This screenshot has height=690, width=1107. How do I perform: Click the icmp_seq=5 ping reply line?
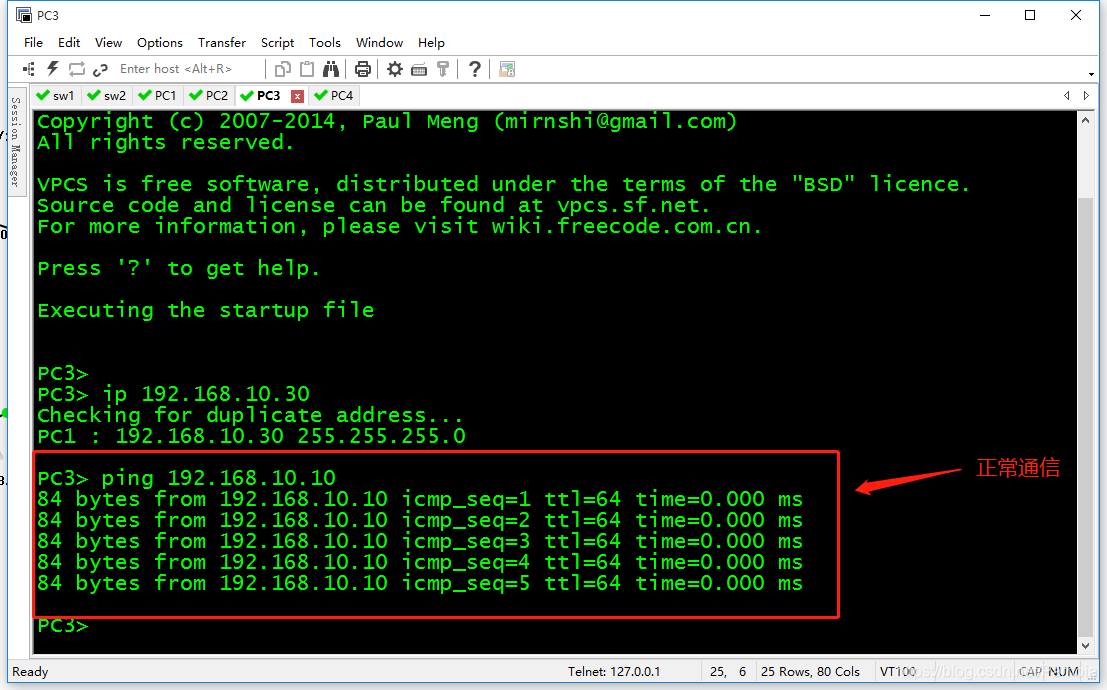(x=420, y=583)
